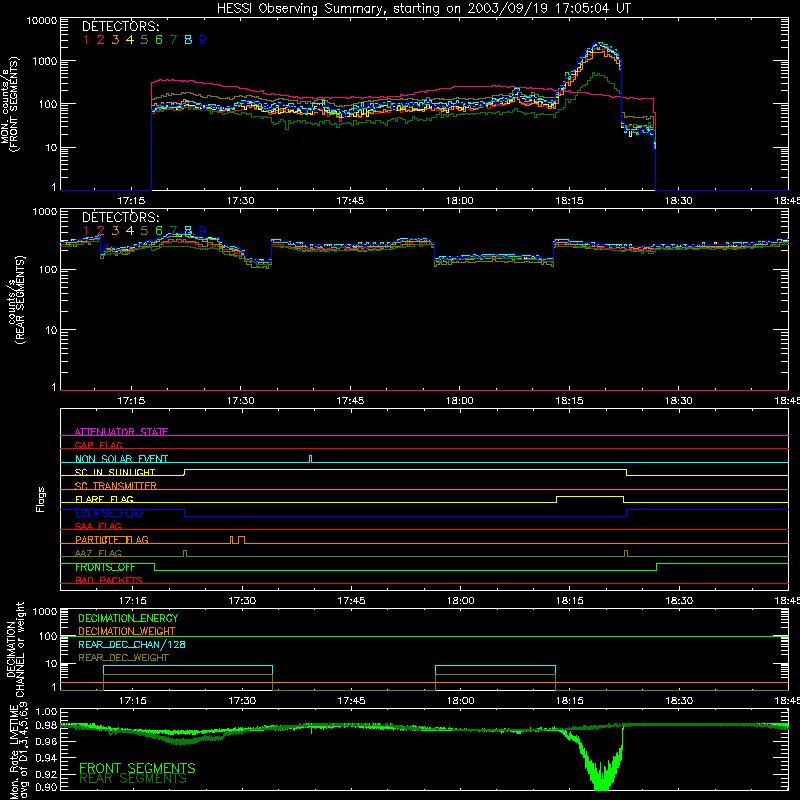Click the SC_IN_SUNLIGHT flag label
This screenshot has height=800, width=800.
115,472
